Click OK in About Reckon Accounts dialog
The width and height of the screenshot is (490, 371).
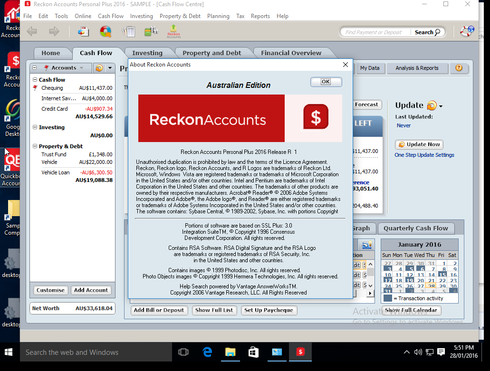[x=326, y=82]
